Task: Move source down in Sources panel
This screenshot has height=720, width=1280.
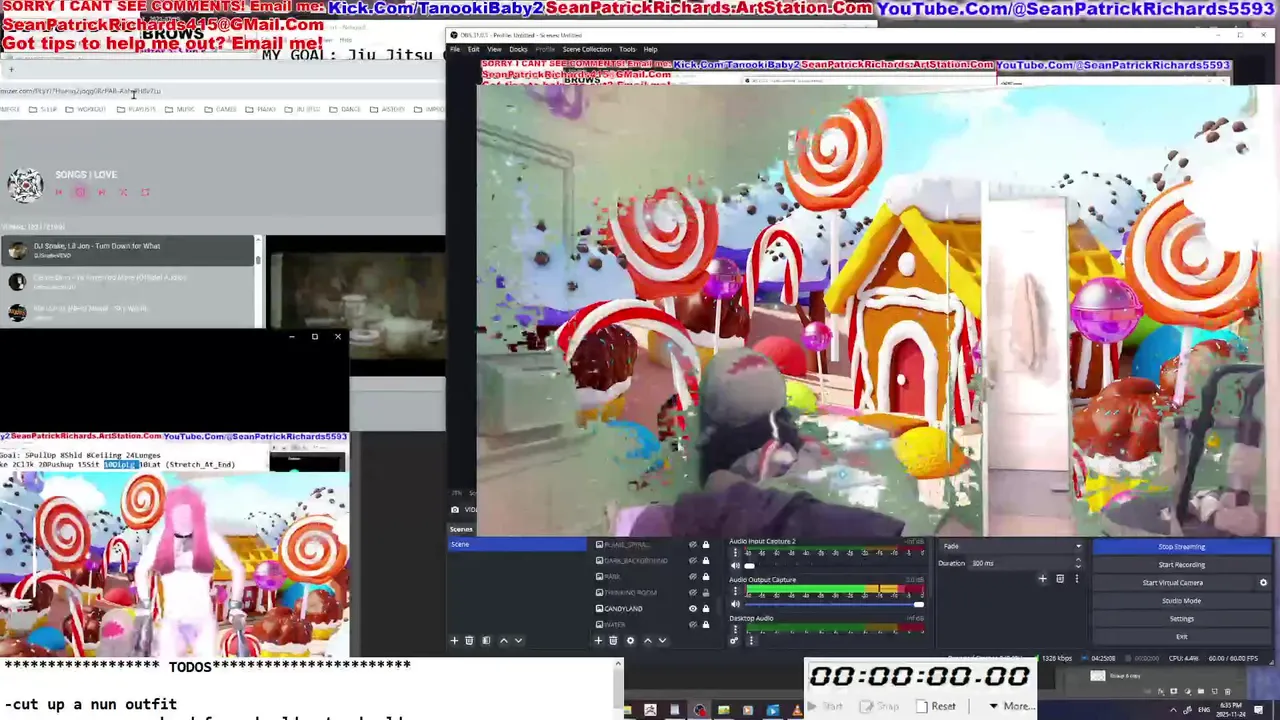Action: 662,640
